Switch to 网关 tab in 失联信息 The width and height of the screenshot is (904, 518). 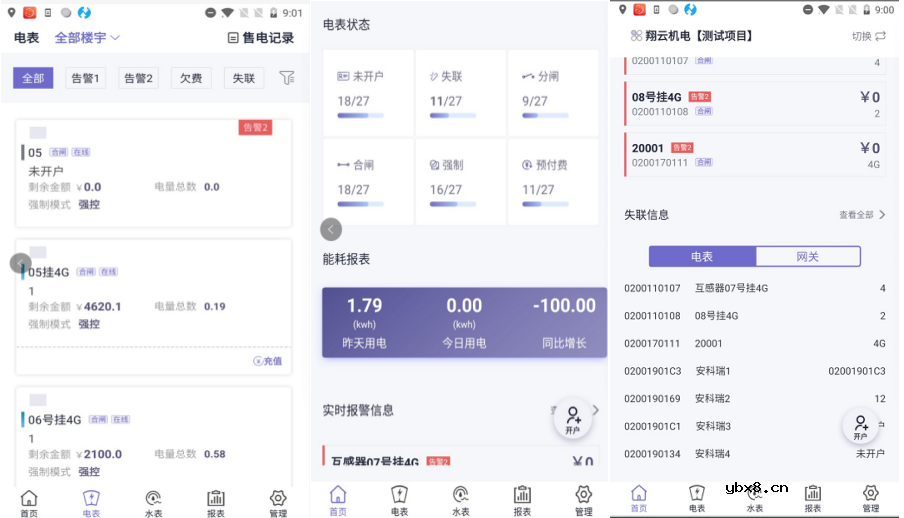pos(808,257)
